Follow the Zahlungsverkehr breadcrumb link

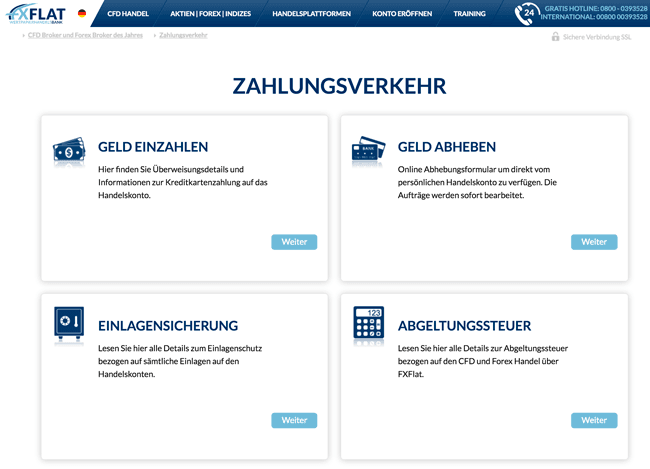click(183, 35)
